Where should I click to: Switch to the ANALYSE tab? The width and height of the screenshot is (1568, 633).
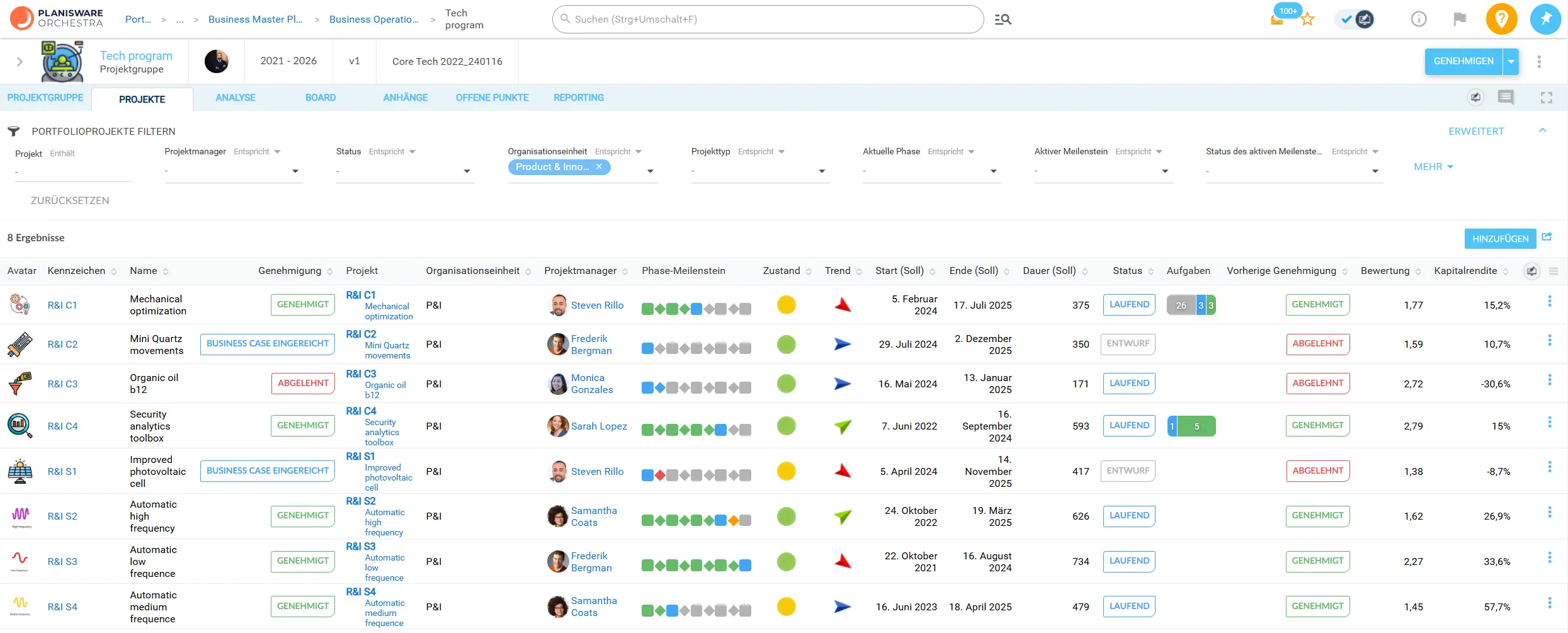[x=235, y=98]
